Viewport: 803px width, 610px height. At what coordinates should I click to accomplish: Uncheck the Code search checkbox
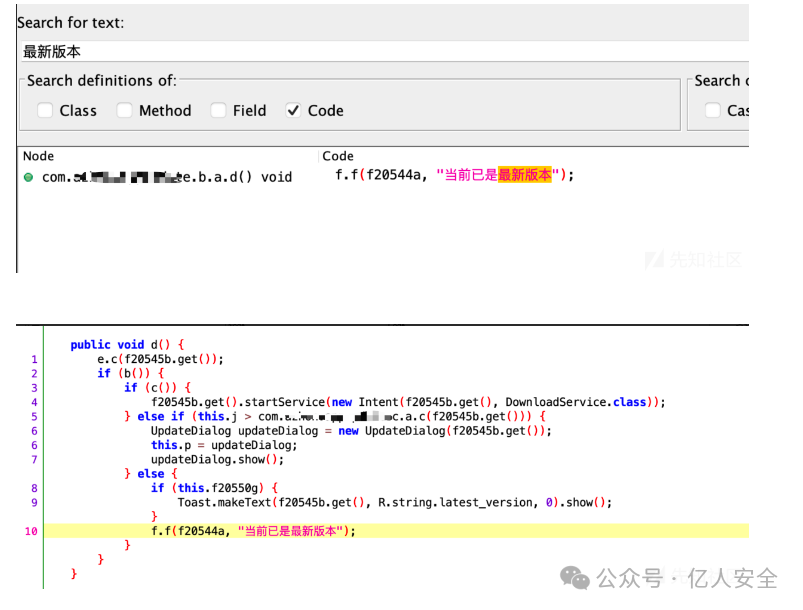tap(292, 111)
